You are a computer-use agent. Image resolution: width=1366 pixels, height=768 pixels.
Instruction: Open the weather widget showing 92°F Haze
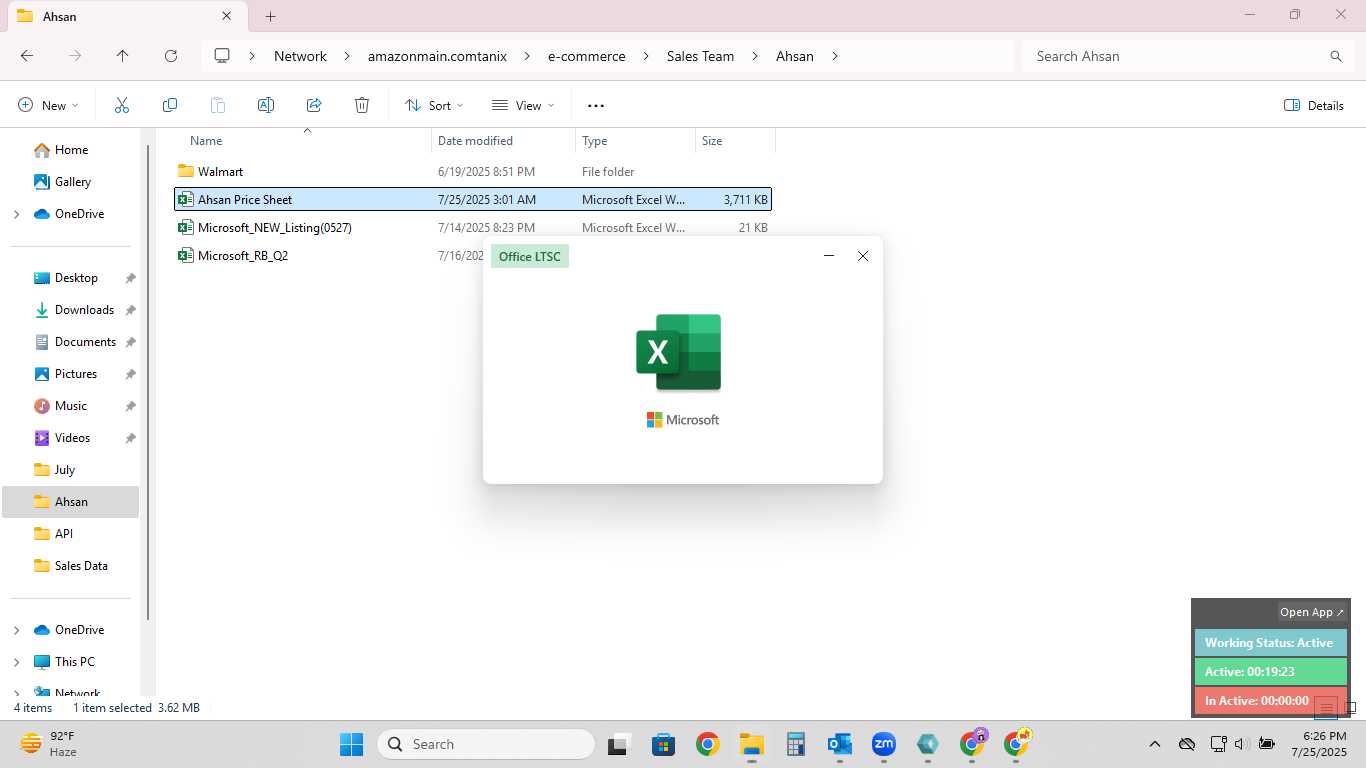(48, 744)
